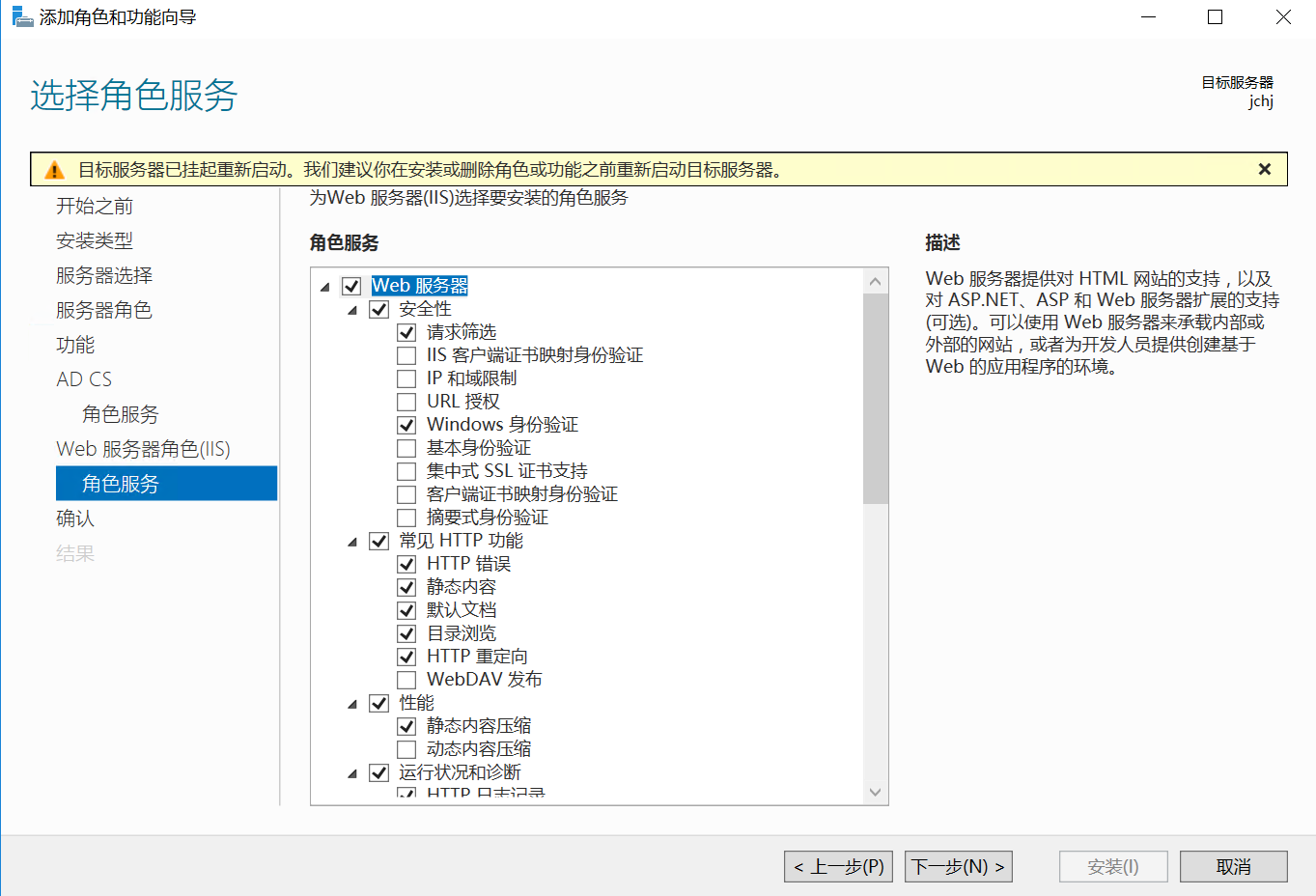Collapse the 安全性 tree node
Viewport: 1316px width, 896px height.
pyautogui.click(x=352, y=310)
